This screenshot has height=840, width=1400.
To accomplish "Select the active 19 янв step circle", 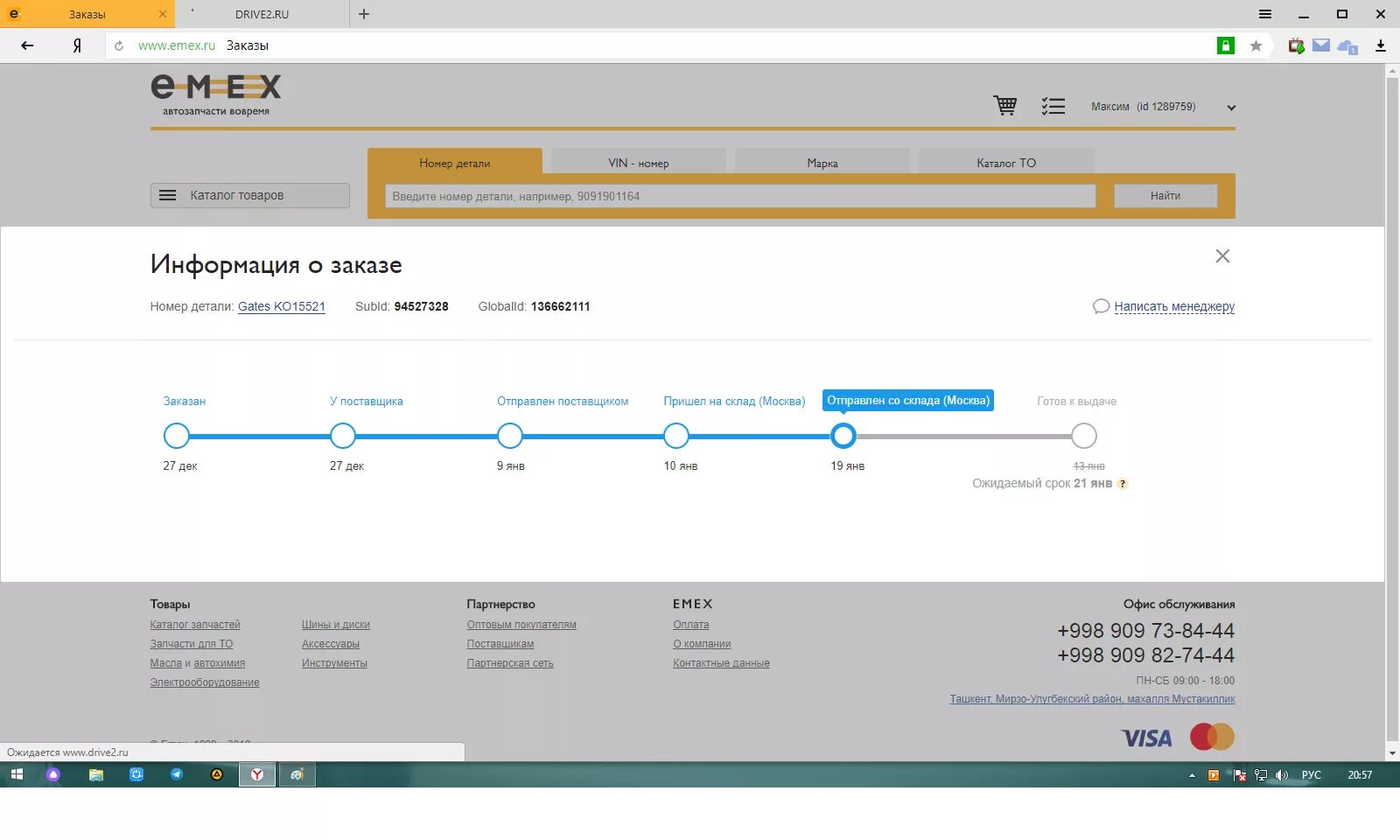I will [843, 436].
